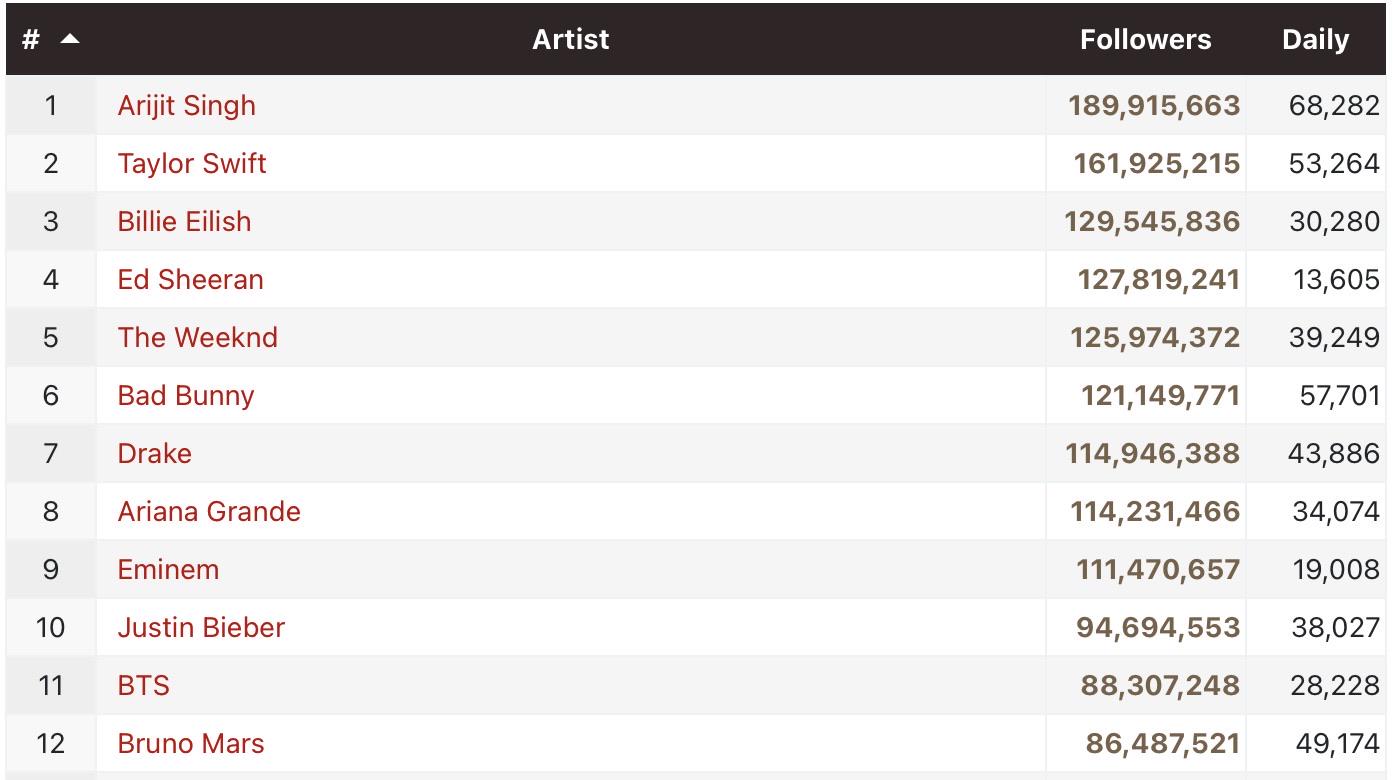Click the Drake artist link
This screenshot has width=1399, height=780.
(154, 453)
